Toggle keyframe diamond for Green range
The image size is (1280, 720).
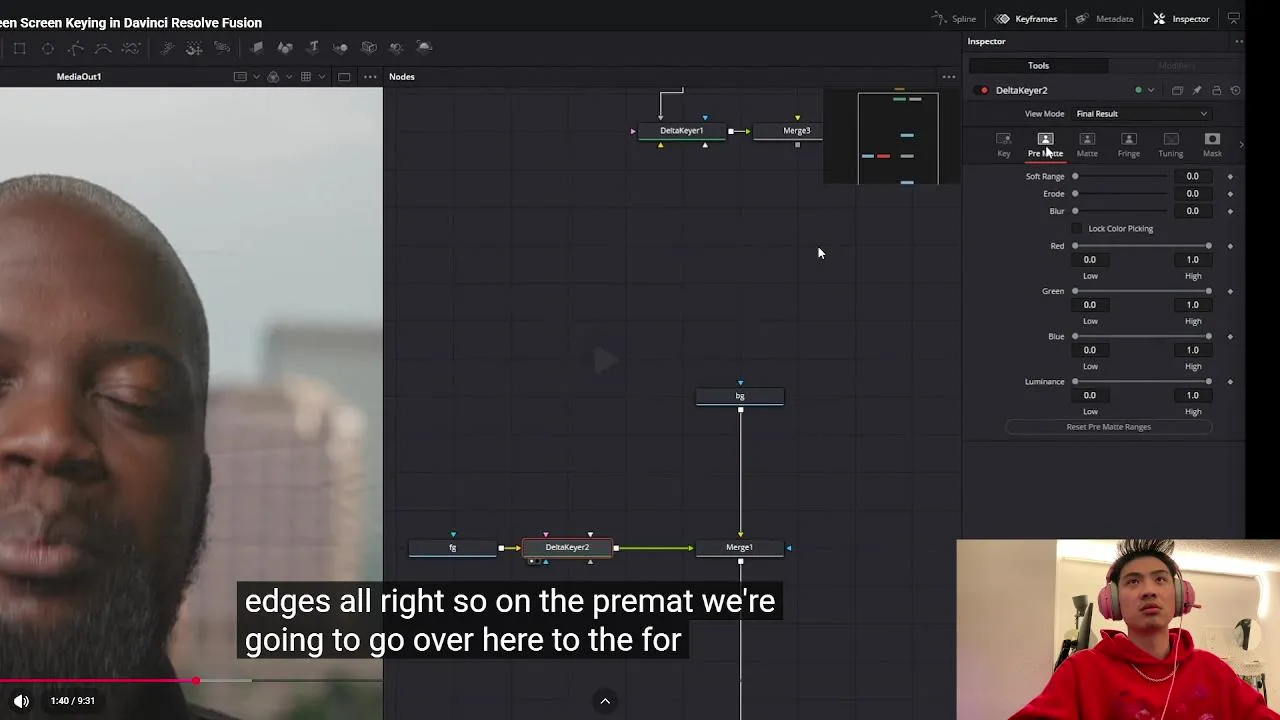pyautogui.click(x=1230, y=292)
